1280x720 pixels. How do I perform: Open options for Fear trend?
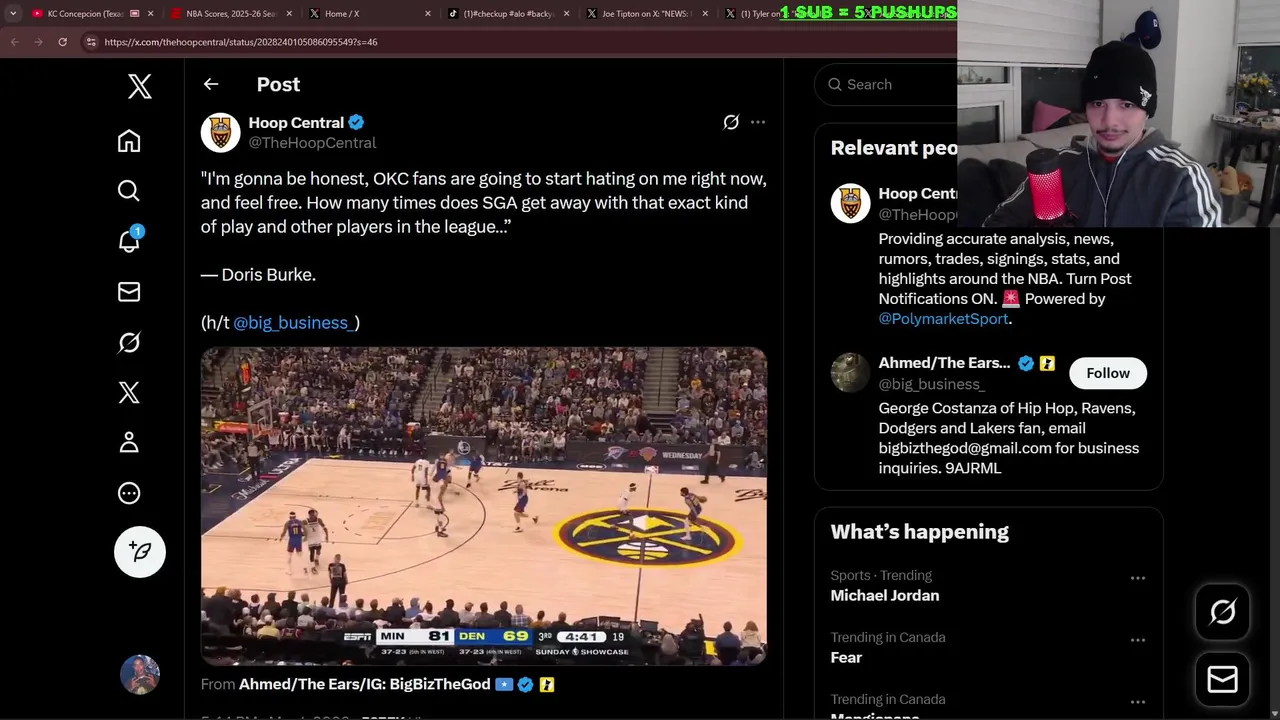(x=1137, y=640)
